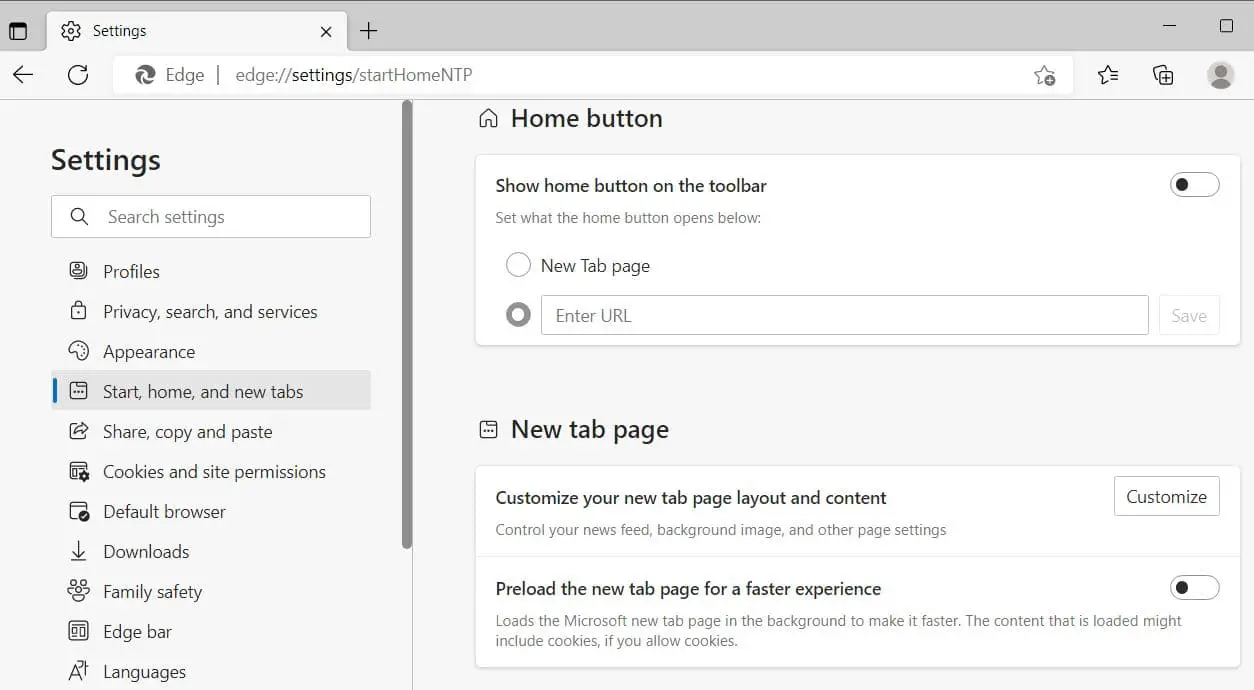Open the user profile avatar icon
The width and height of the screenshot is (1254, 690).
[x=1220, y=75]
